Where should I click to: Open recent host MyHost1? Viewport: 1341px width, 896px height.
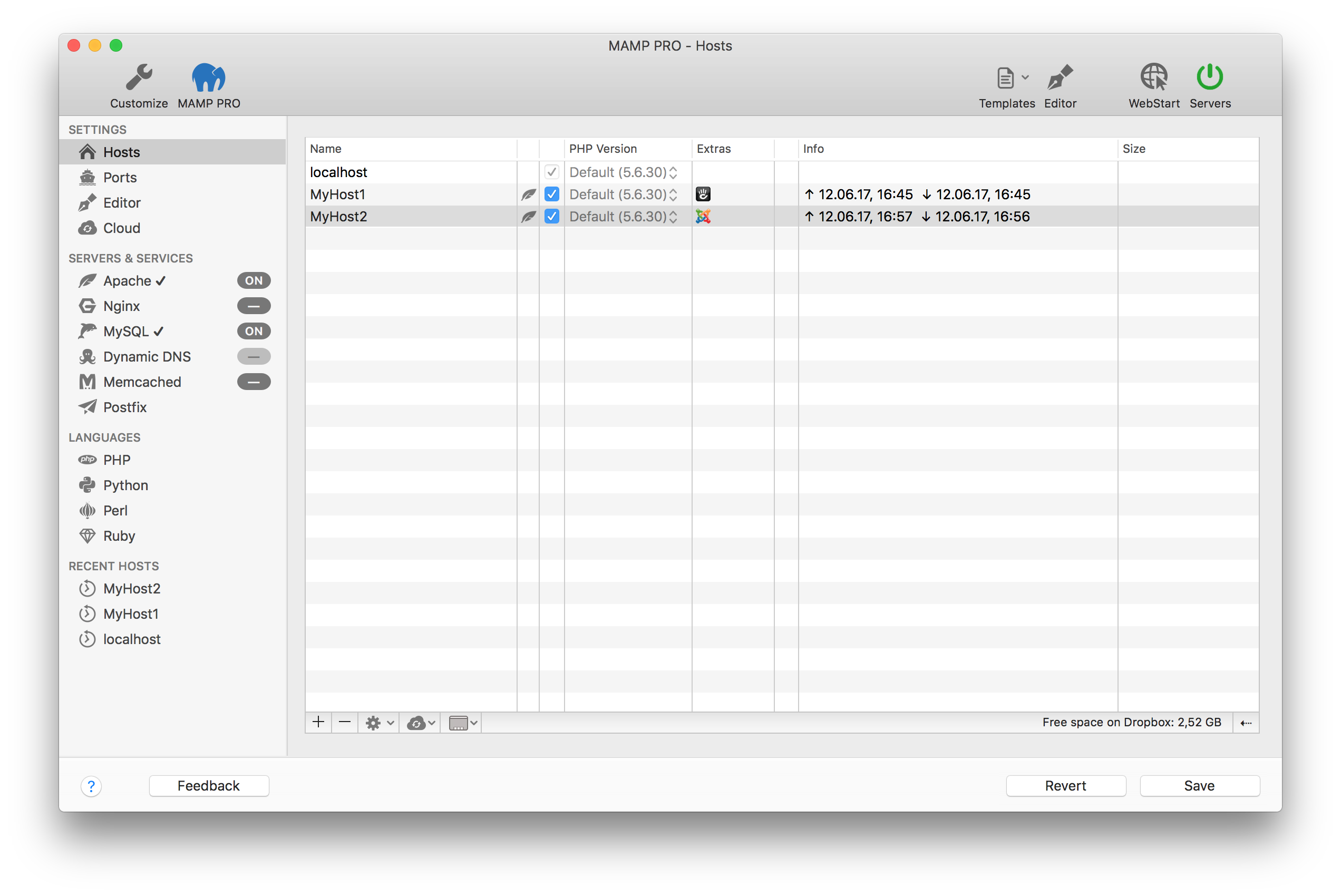172,613
